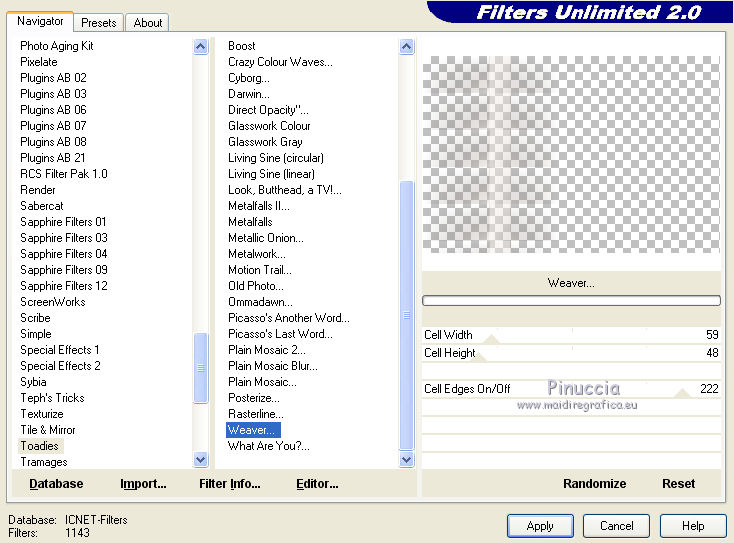Click the category list scroll-up arrow
Screen dimensions: 734x543
coord(200,46)
